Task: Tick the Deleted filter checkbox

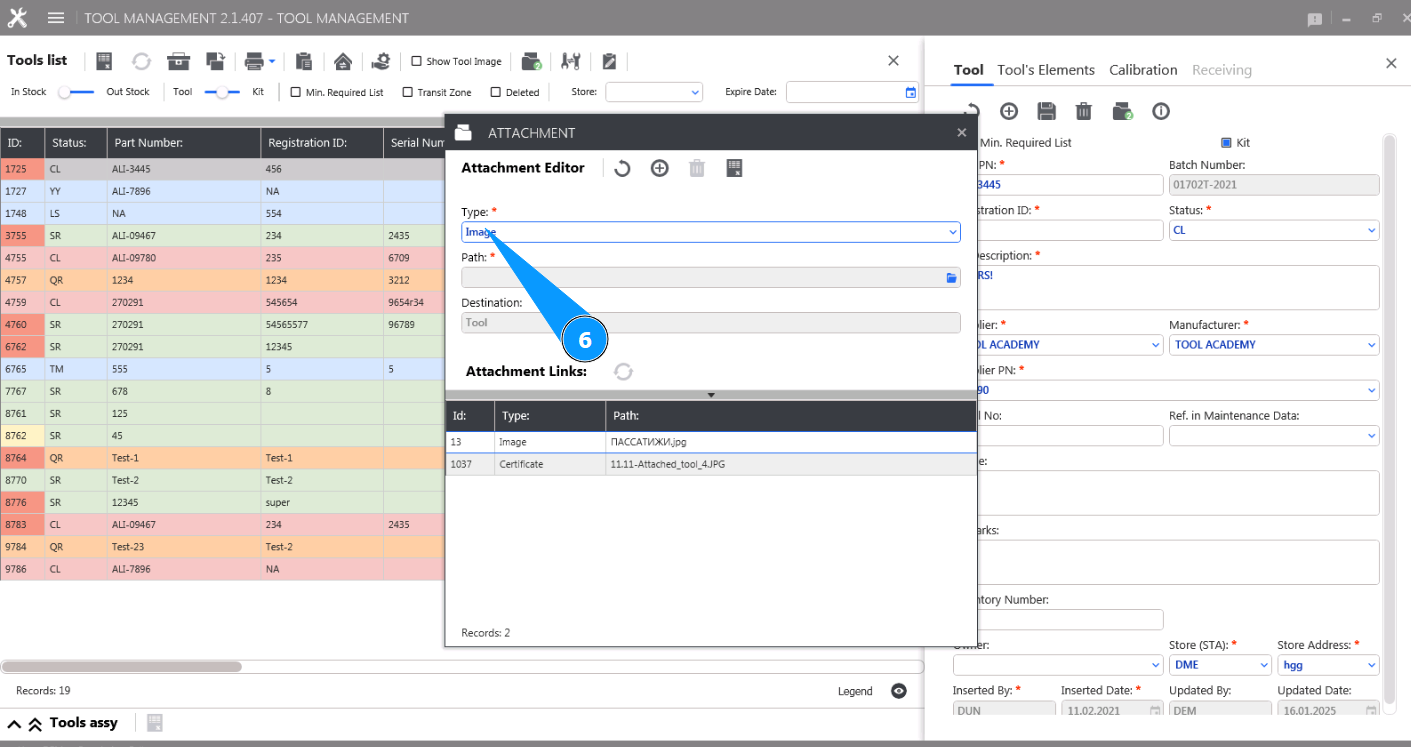Action: point(495,92)
